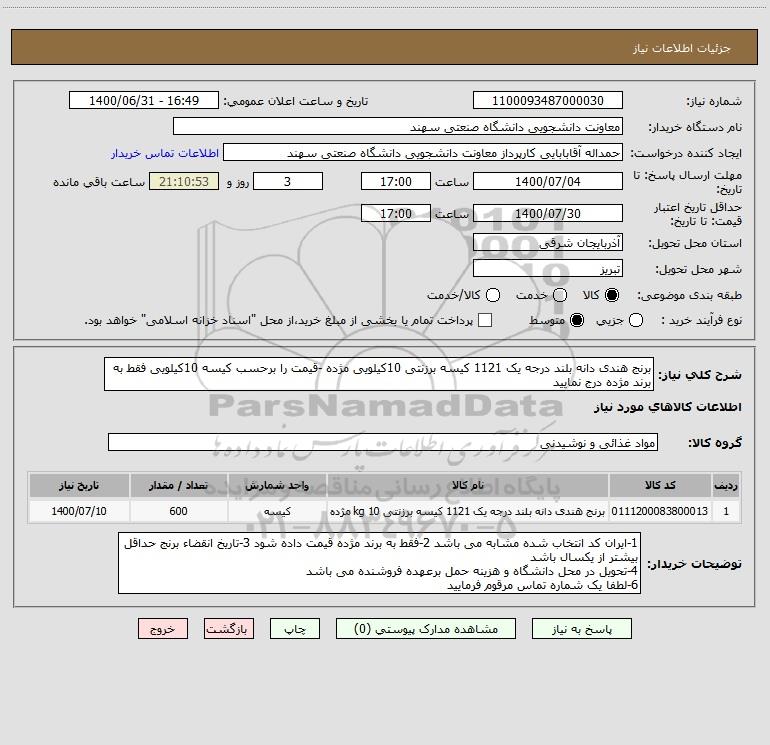Screen dimensions: 770x745
Task: Click the توضیحات خریدار notes box
Action: (379, 563)
